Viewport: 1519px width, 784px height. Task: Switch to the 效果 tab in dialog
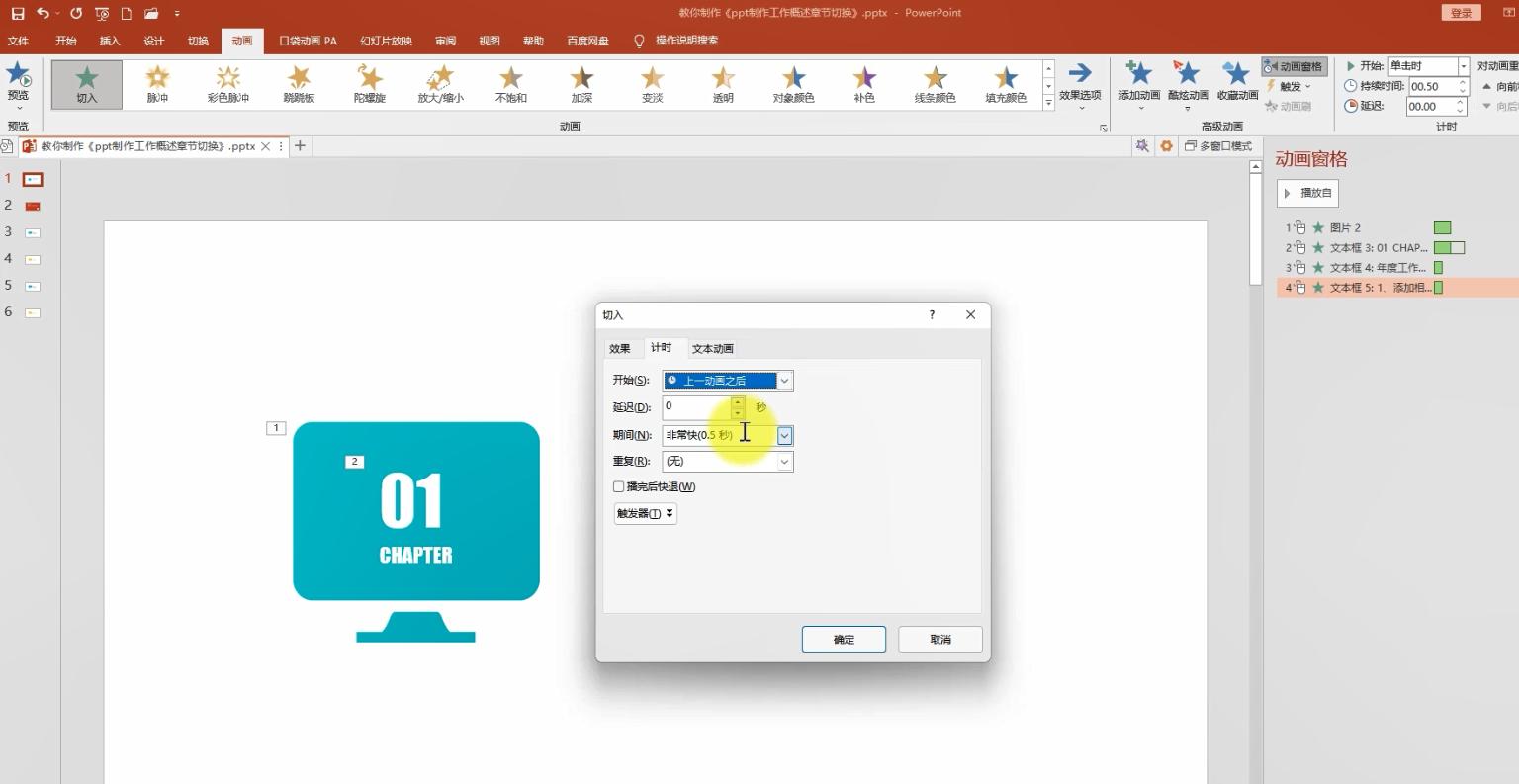click(x=620, y=348)
